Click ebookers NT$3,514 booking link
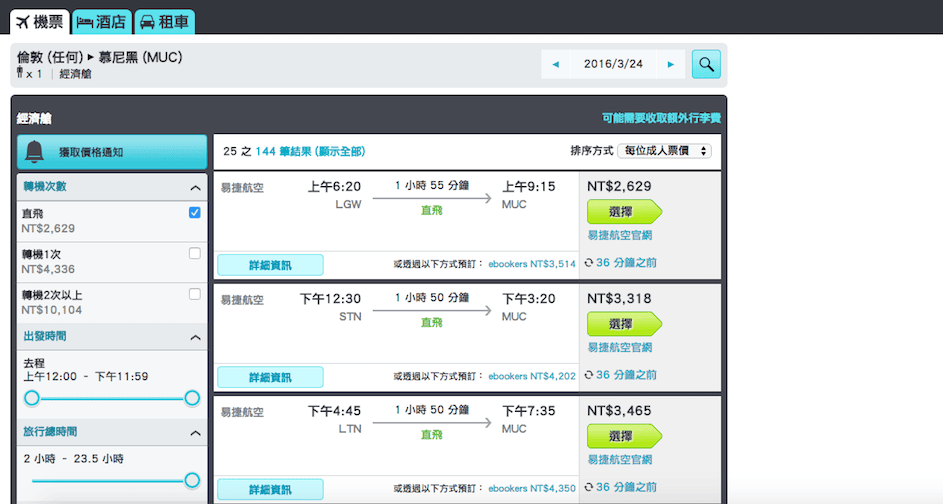The image size is (943, 504). coord(532,264)
